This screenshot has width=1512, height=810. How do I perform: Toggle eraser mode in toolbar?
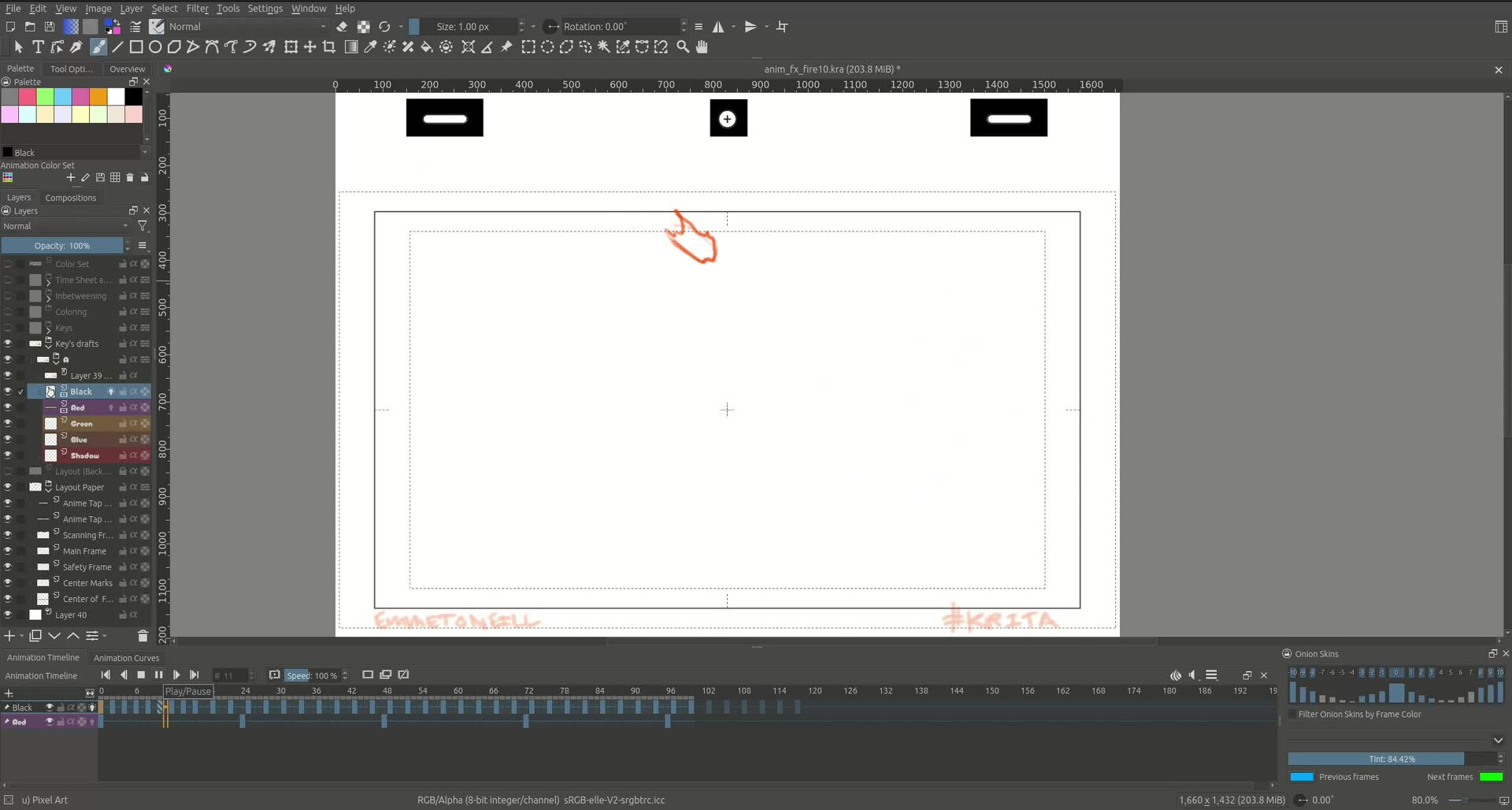pos(342,27)
